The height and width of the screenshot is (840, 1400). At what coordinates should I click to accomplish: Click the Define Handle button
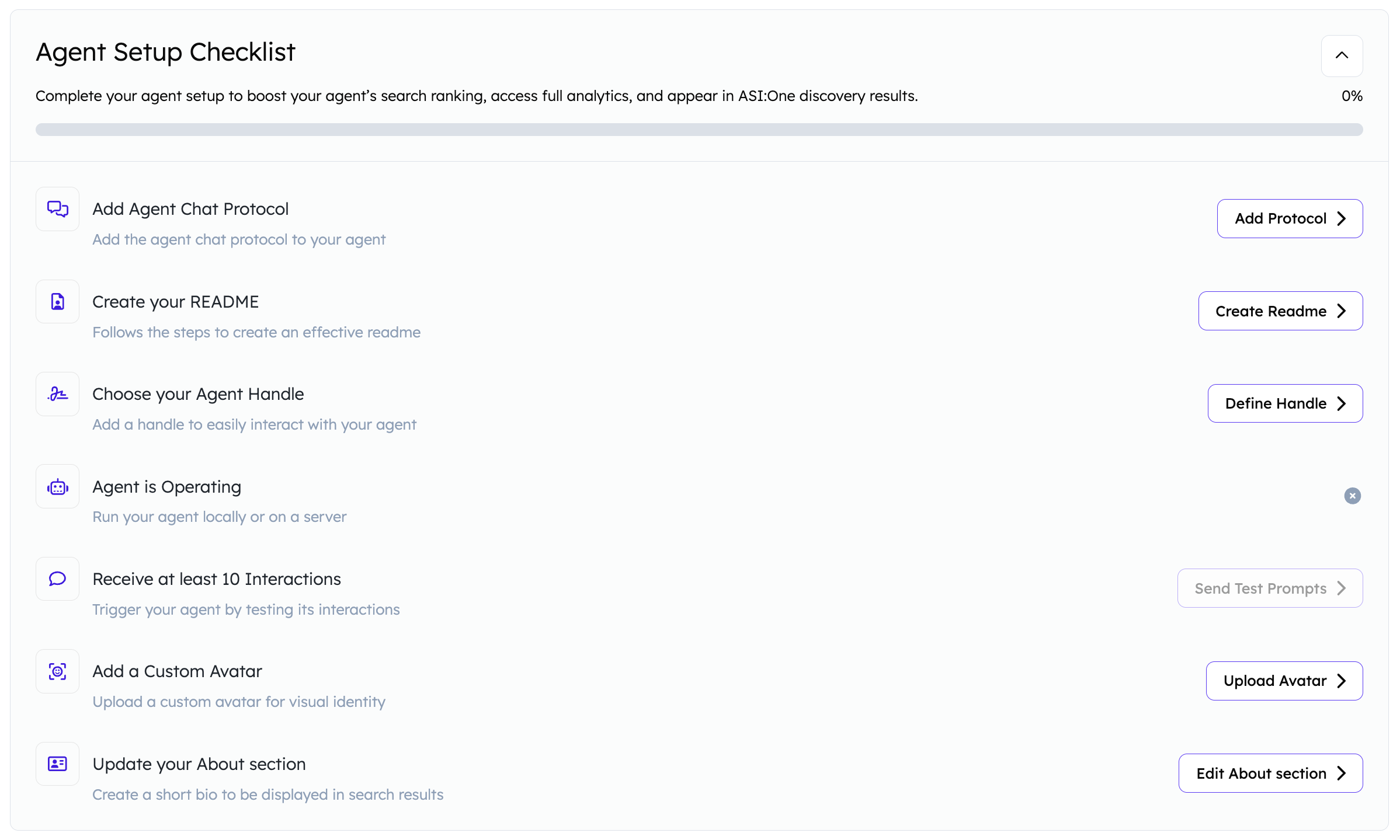(x=1285, y=403)
